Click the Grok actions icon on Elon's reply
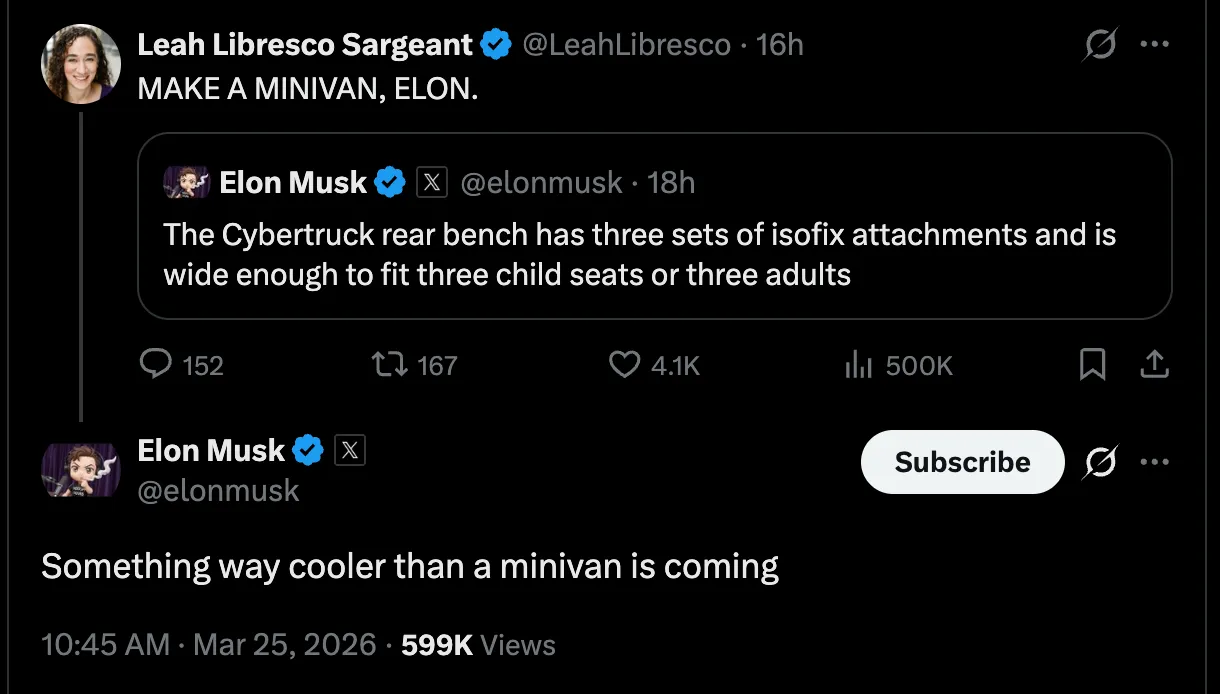The width and height of the screenshot is (1220, 694). click(1100, 462)
